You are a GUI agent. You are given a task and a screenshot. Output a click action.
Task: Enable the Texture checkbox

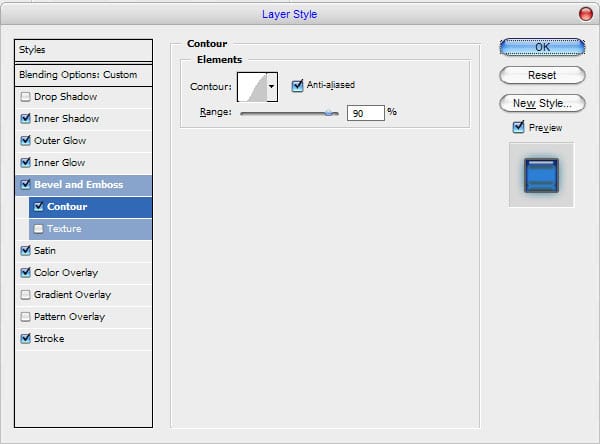[x=39, y=229]
